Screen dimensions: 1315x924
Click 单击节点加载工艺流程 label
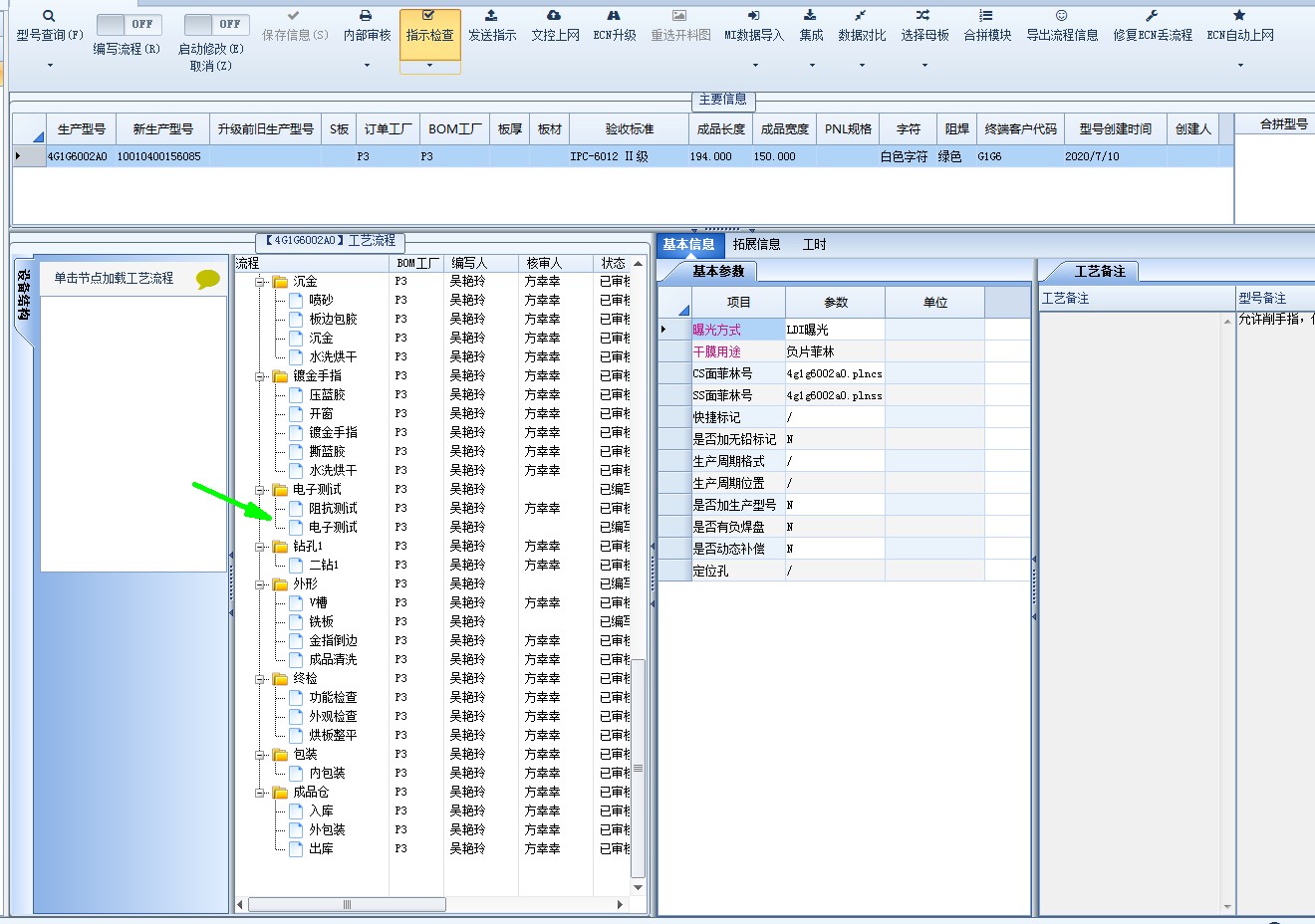pos(114,278)
